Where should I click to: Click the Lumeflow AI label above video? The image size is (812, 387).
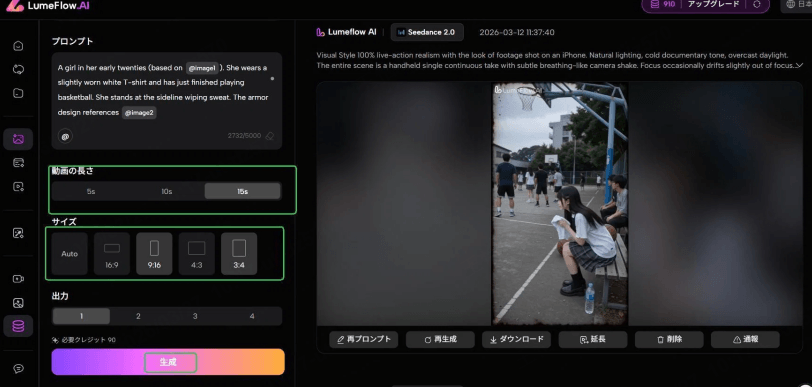pyautogui.click(x=346, y=32)
